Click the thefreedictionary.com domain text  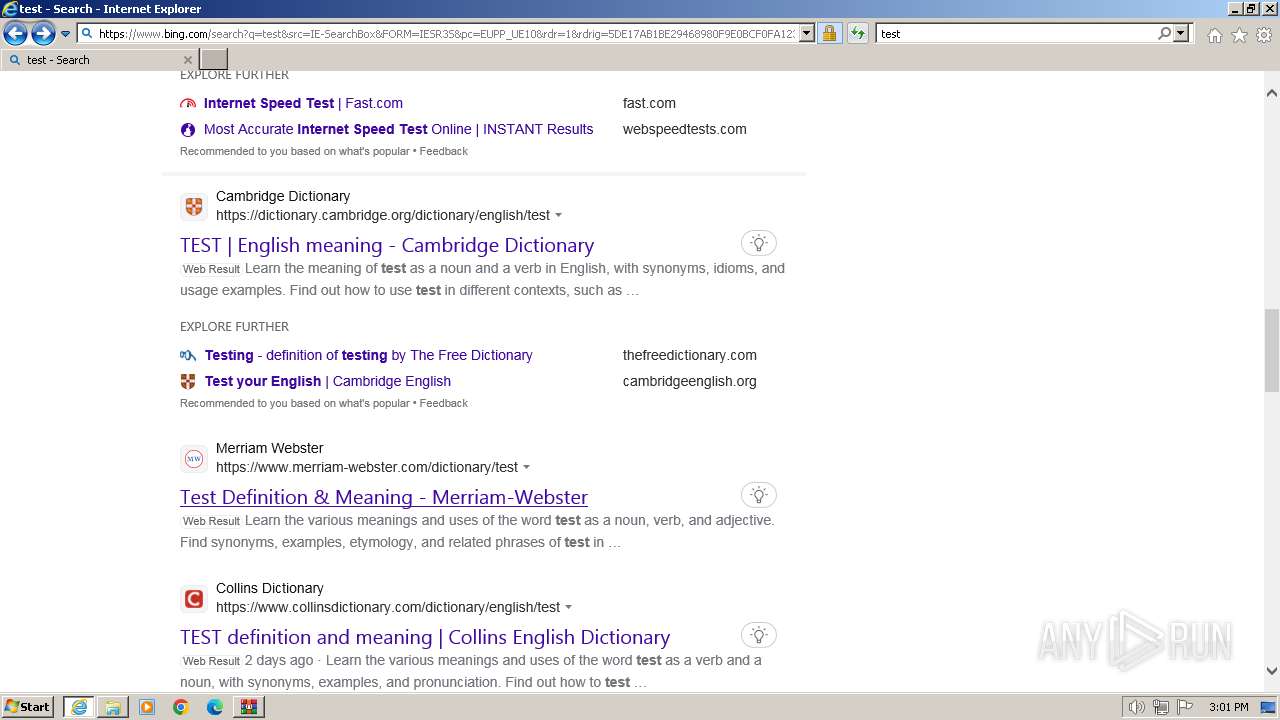point(690,355)
